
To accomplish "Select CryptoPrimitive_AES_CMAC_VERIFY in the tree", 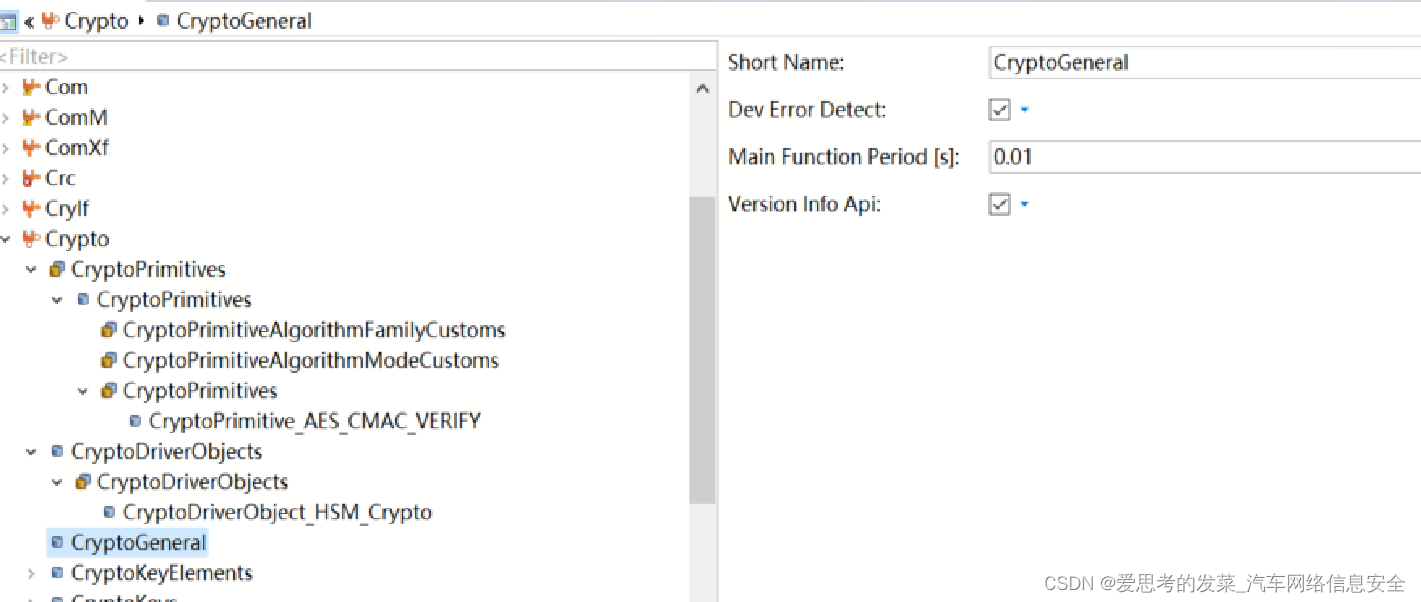I will pos(314,421).
